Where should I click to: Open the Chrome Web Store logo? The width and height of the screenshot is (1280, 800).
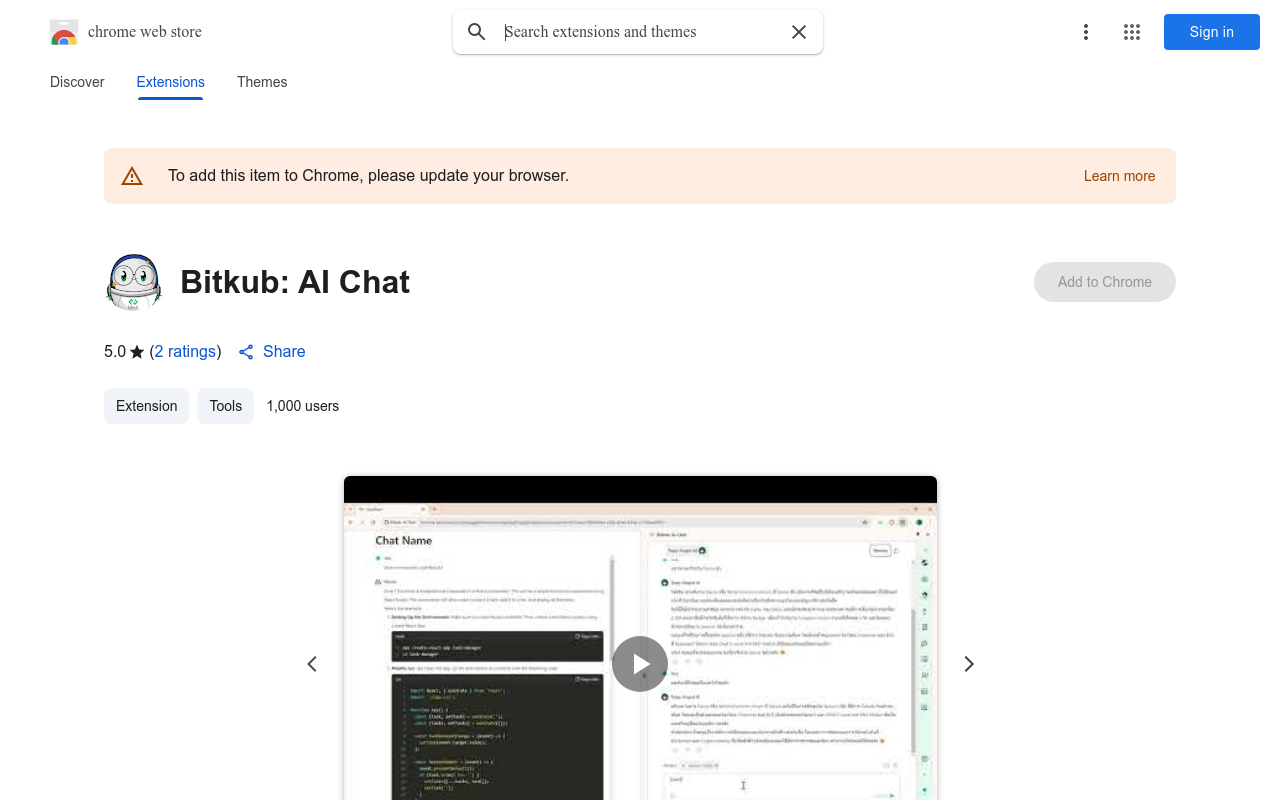pyautogui.click(x=64, y=32)
